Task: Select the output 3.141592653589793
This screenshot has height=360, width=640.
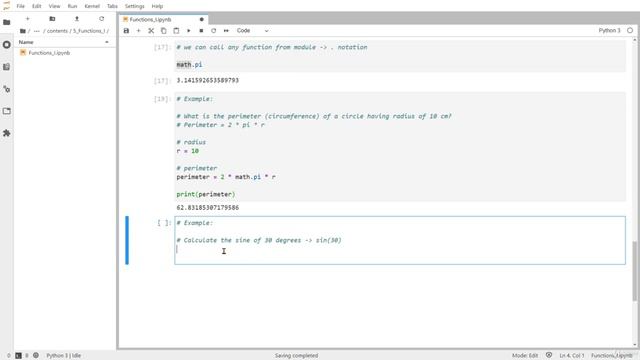Action: point(207,80)
